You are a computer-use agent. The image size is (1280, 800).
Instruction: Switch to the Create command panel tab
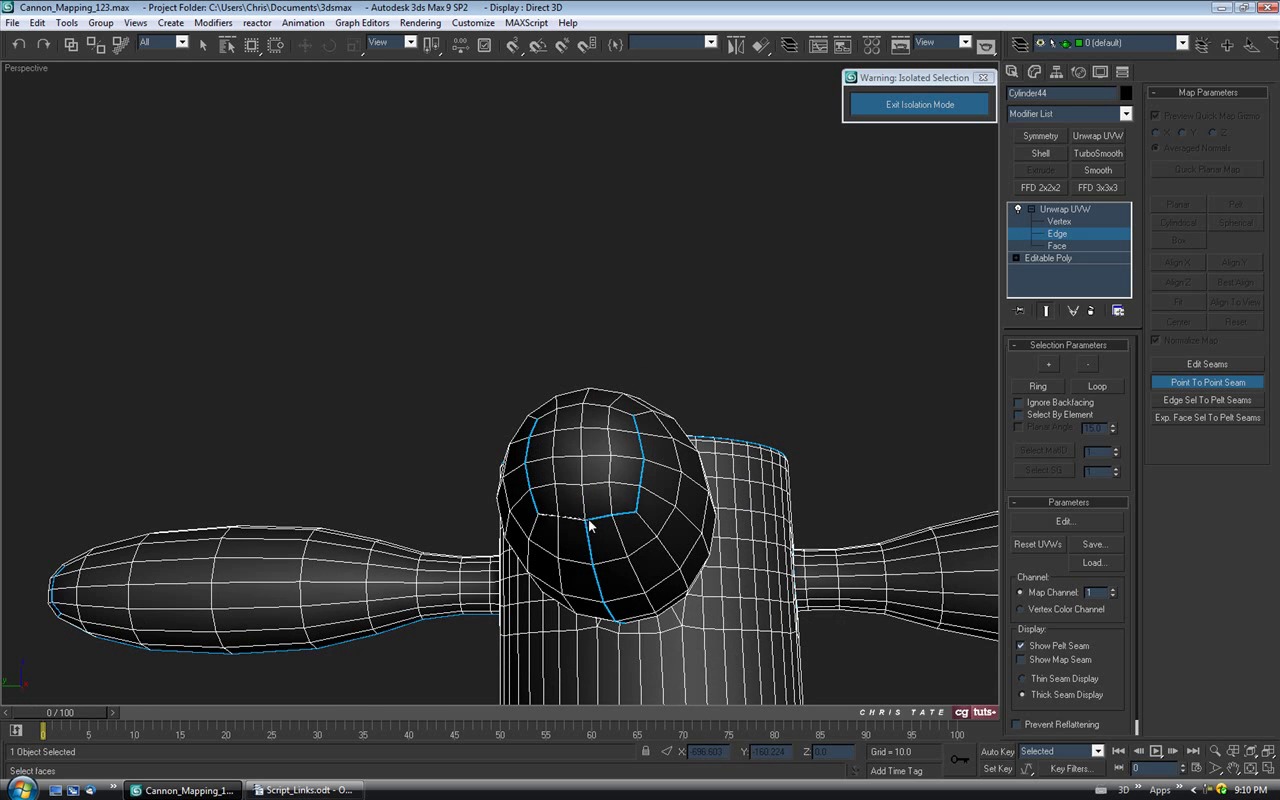pyautogui.click(x=1012, y=72)
